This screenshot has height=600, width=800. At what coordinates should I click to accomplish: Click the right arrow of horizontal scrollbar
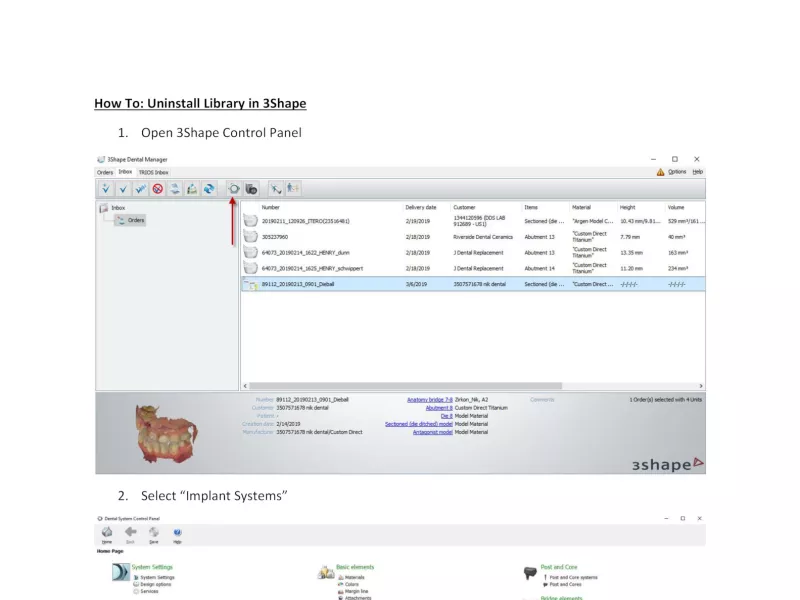pos(701,386)
